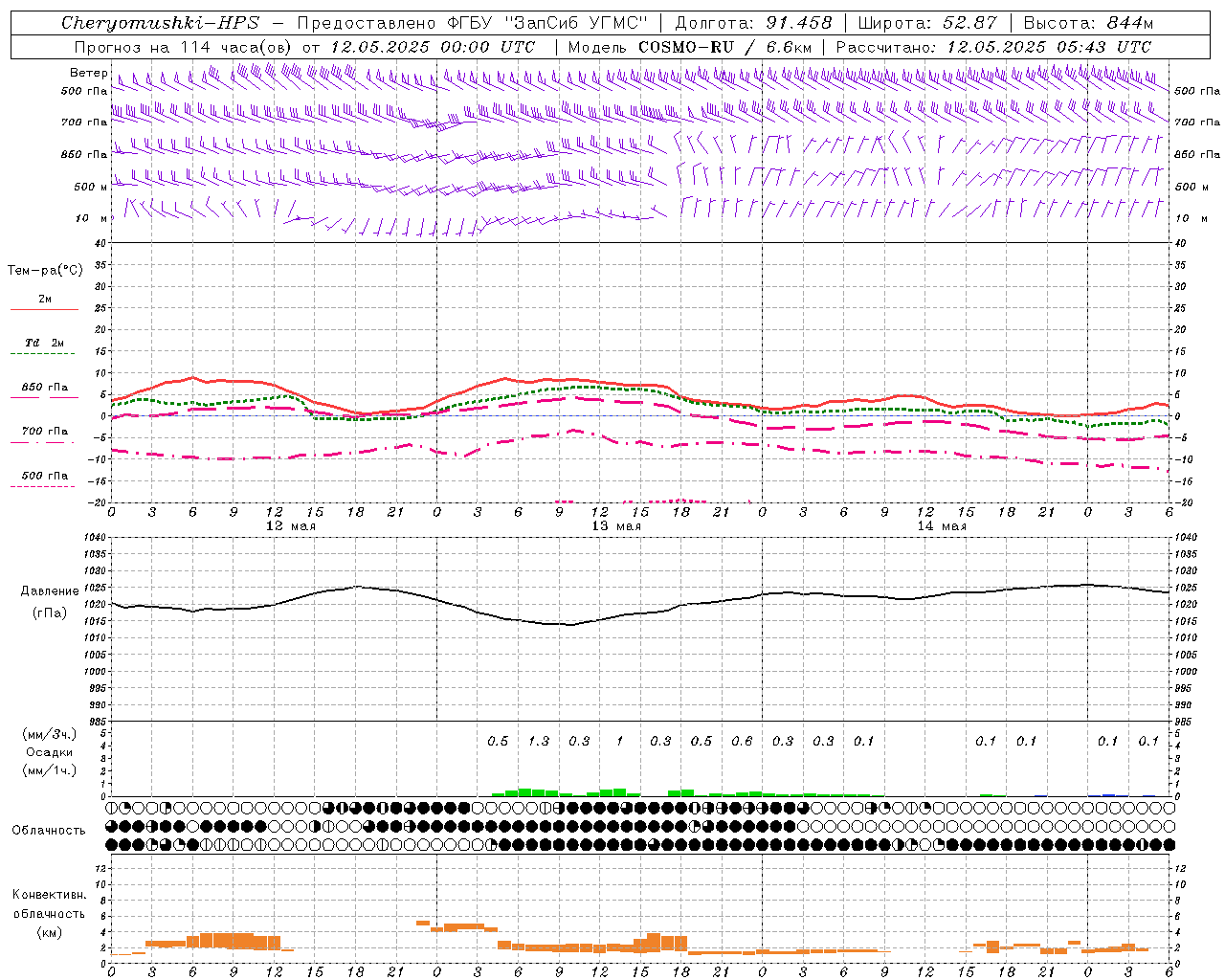Click the green dotted line sample under Td 2м
Viewport: 1225px width, 980px height.
(43, 354)
